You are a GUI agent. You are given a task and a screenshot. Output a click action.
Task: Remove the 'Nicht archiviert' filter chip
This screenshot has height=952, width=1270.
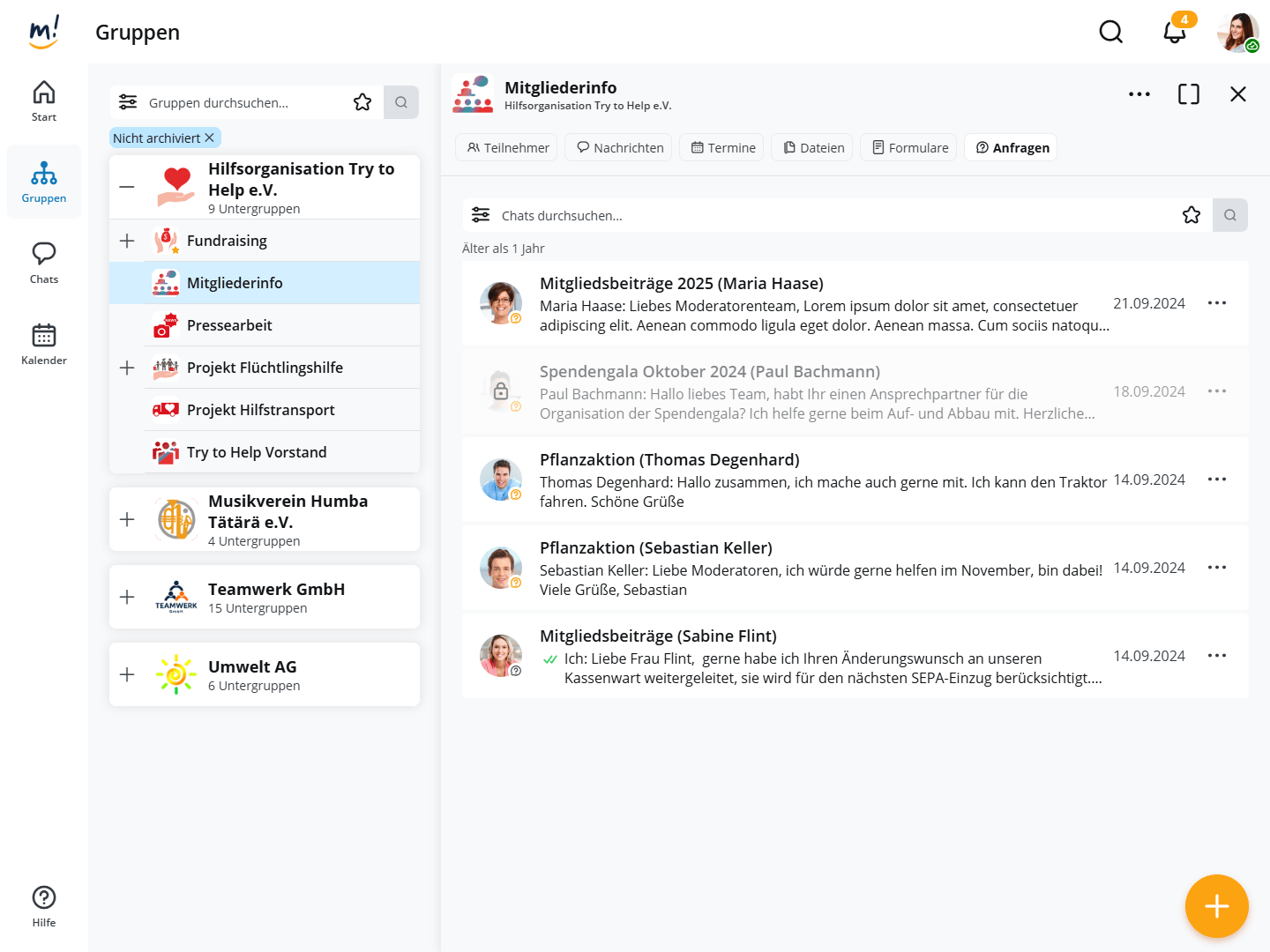pos(209,138)
